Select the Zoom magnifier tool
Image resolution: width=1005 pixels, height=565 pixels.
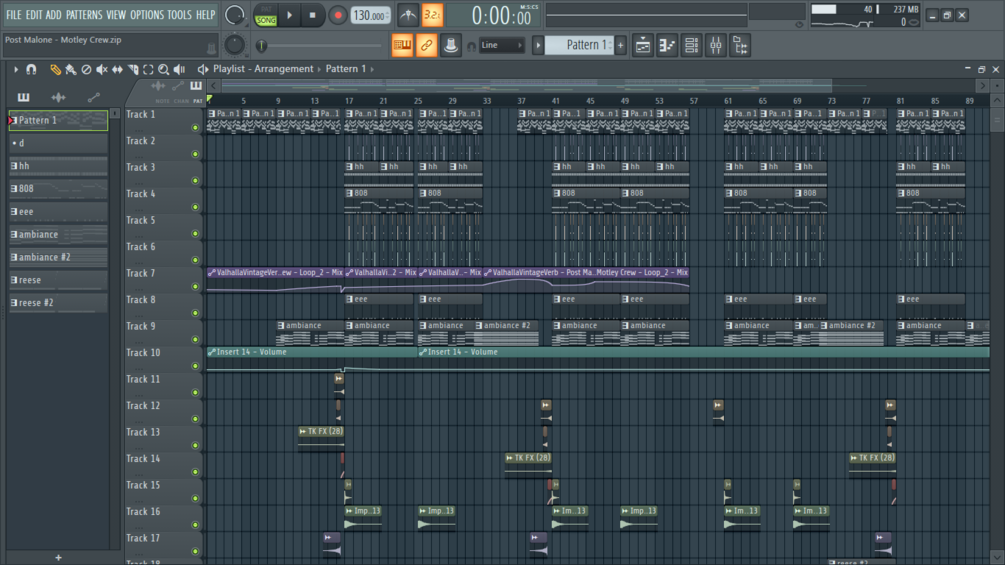[x=163, y=69]
